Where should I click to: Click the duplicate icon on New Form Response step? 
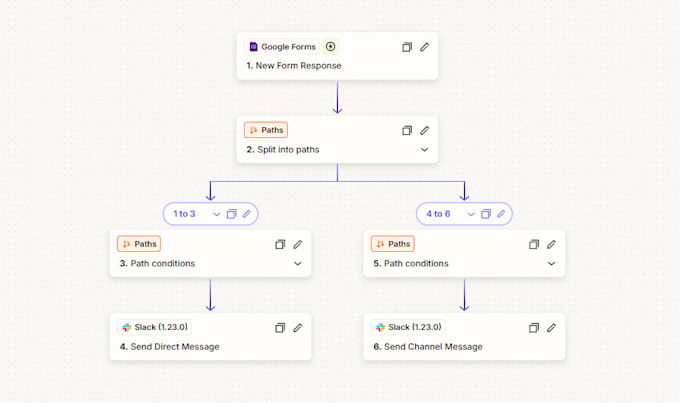point(407,47)
